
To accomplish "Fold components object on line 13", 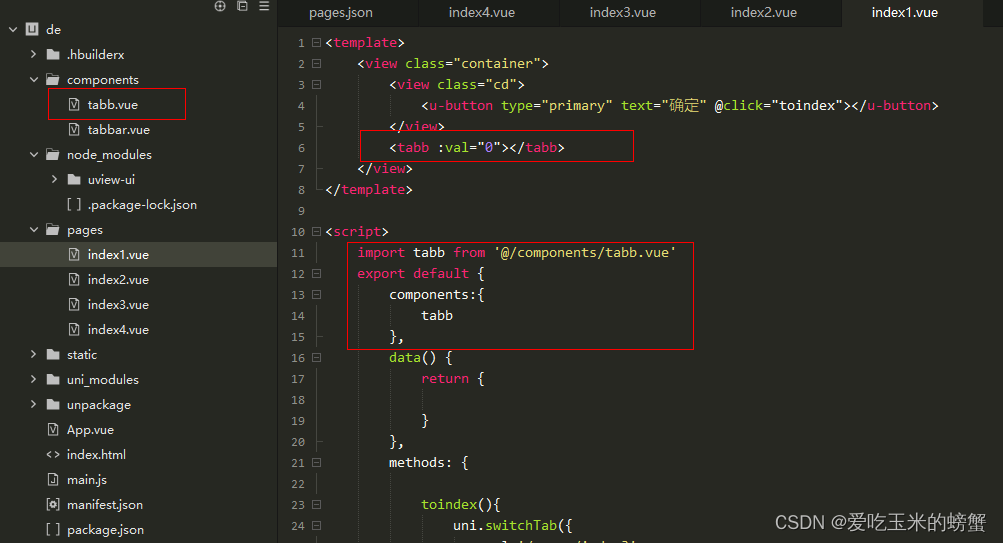I will click(316, 294).
